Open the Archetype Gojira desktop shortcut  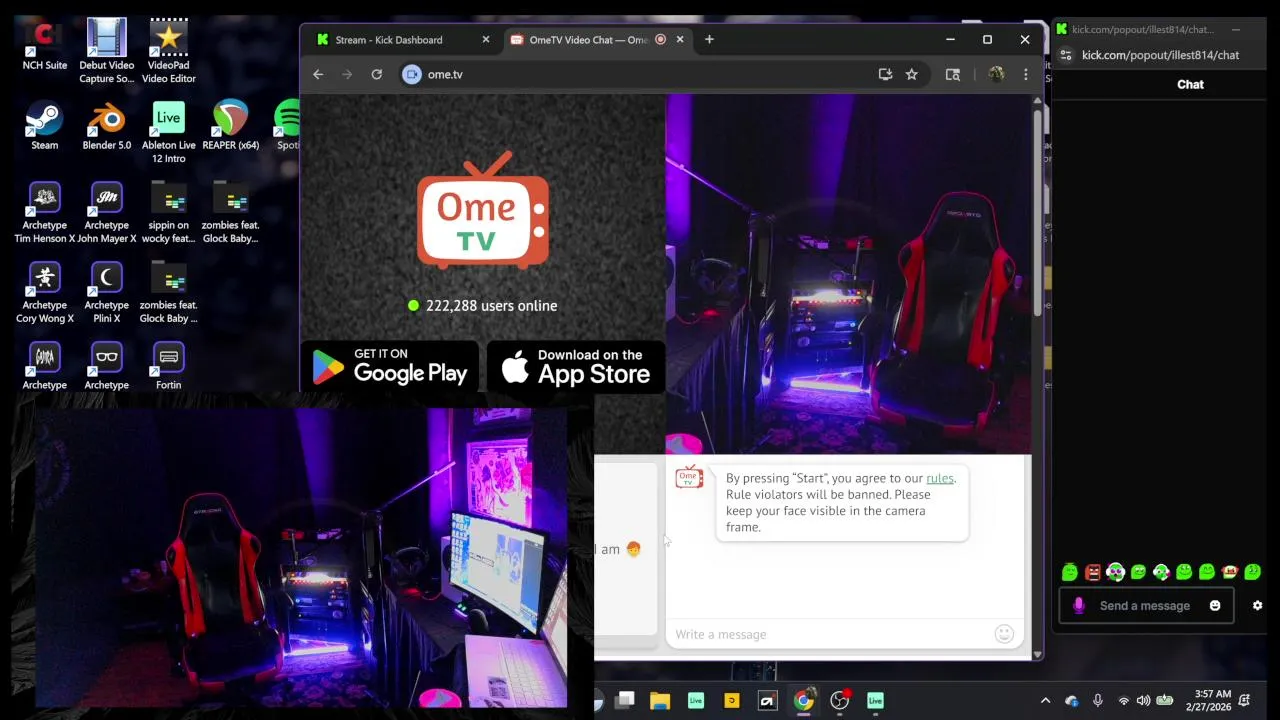(x=45, y=366)
